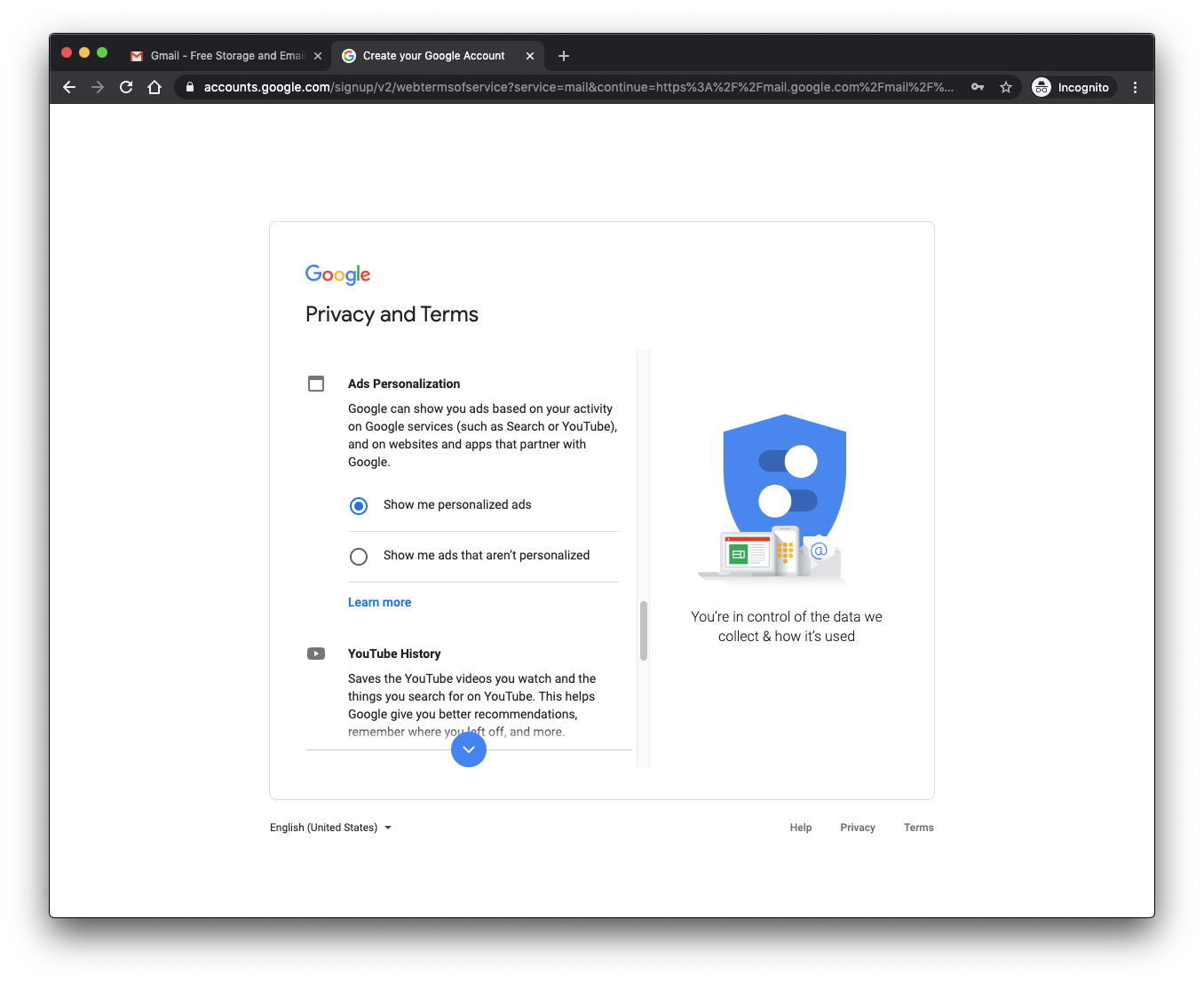
Task: Reload the current page
Action: [x=126, y=87]
